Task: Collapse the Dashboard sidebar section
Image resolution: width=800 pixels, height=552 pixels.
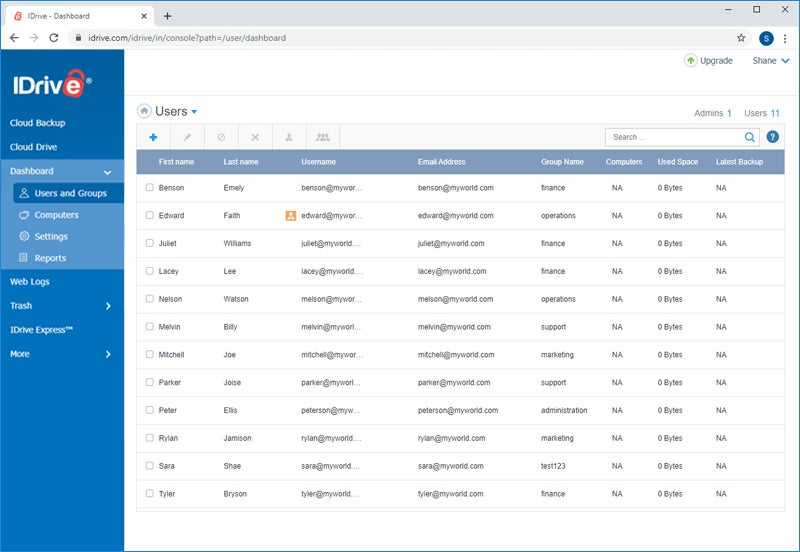Action: coord(108,172)
